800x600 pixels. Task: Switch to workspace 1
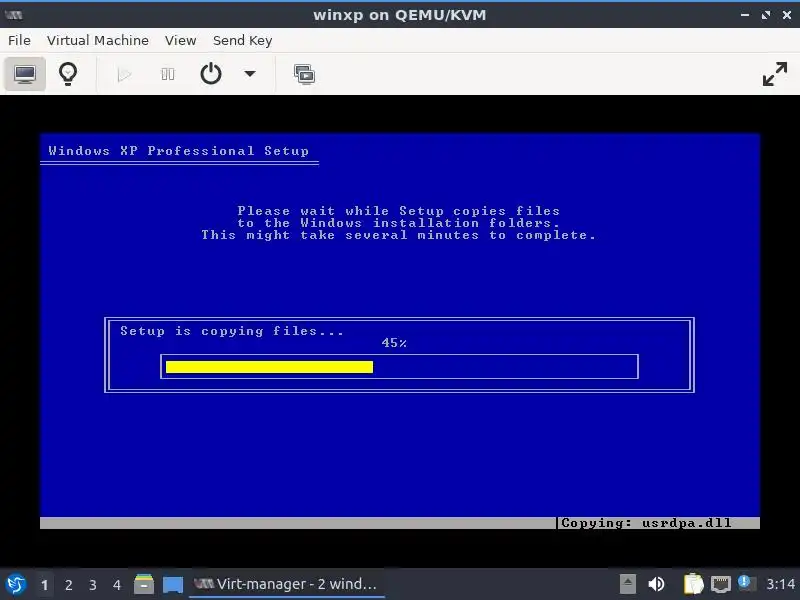[x=44, y=585]
